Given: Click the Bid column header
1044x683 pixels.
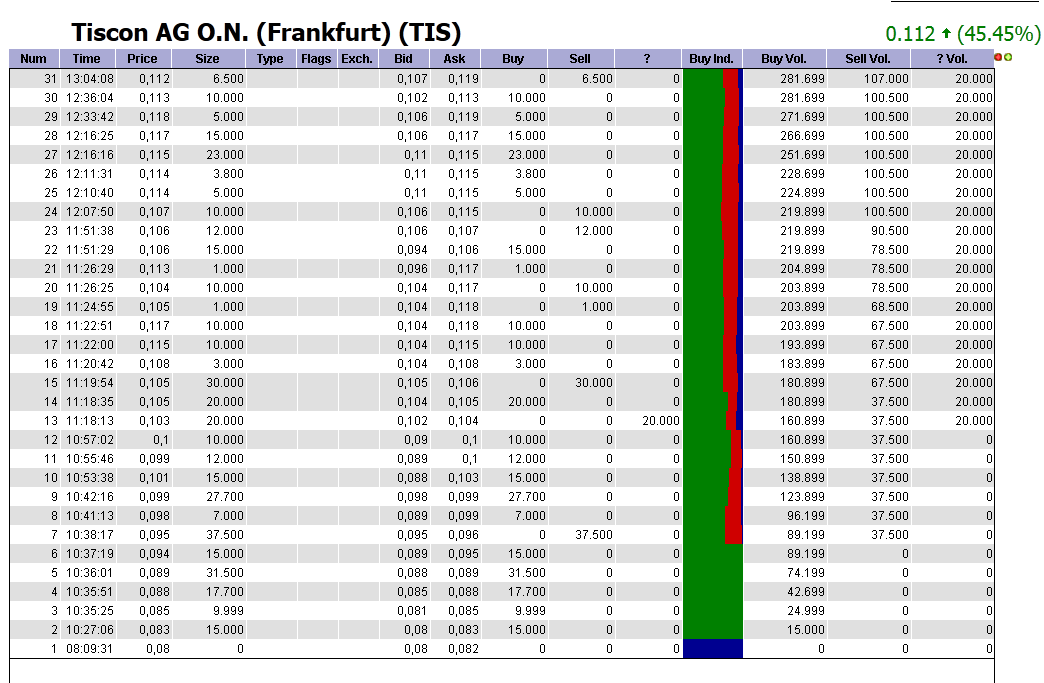Looking at the screenshot, I should [x=403, y=58].
